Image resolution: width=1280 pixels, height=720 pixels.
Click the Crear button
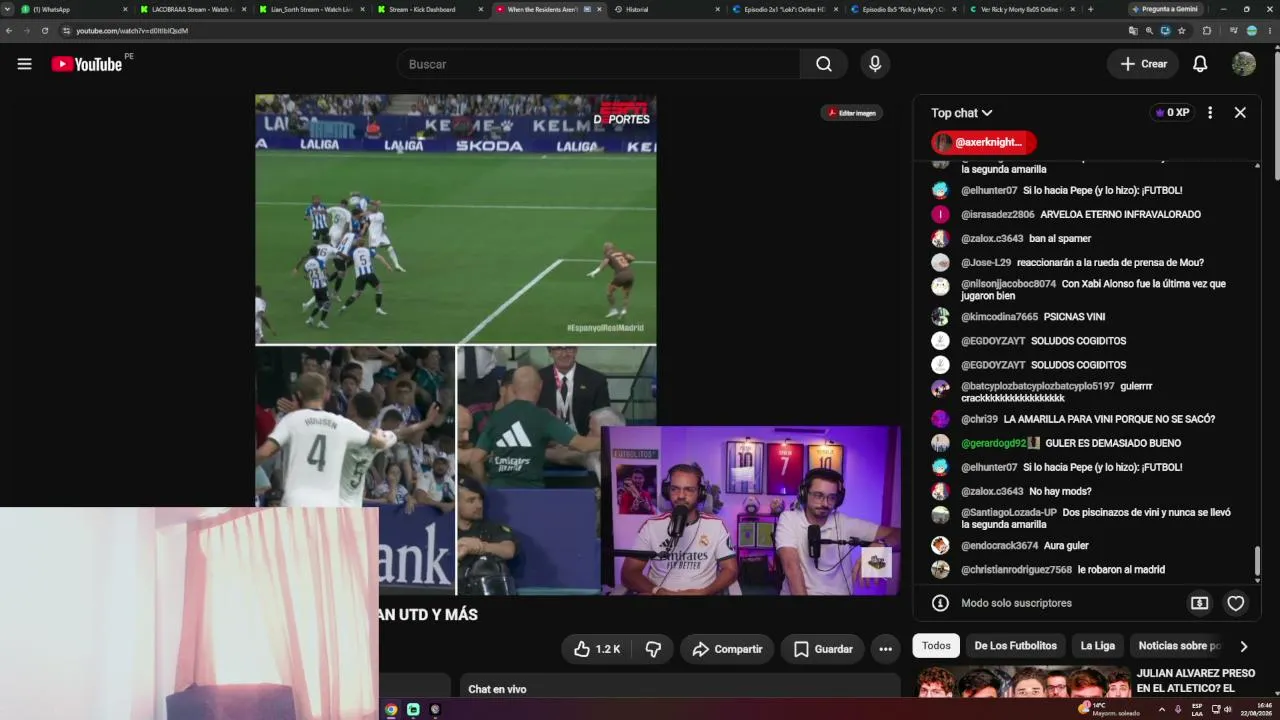tap(1143, 64)
